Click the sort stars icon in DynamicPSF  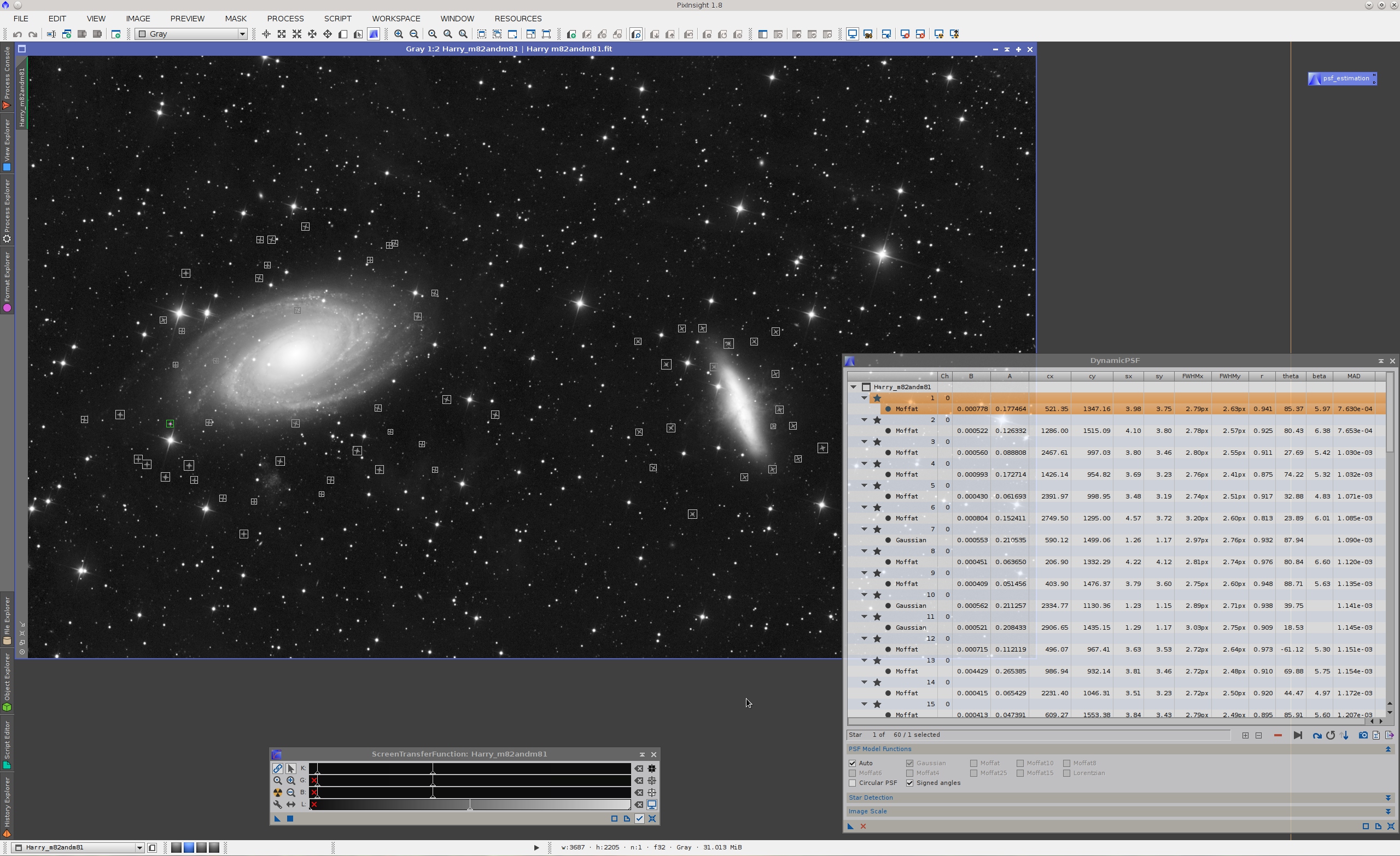(1345, 735)
